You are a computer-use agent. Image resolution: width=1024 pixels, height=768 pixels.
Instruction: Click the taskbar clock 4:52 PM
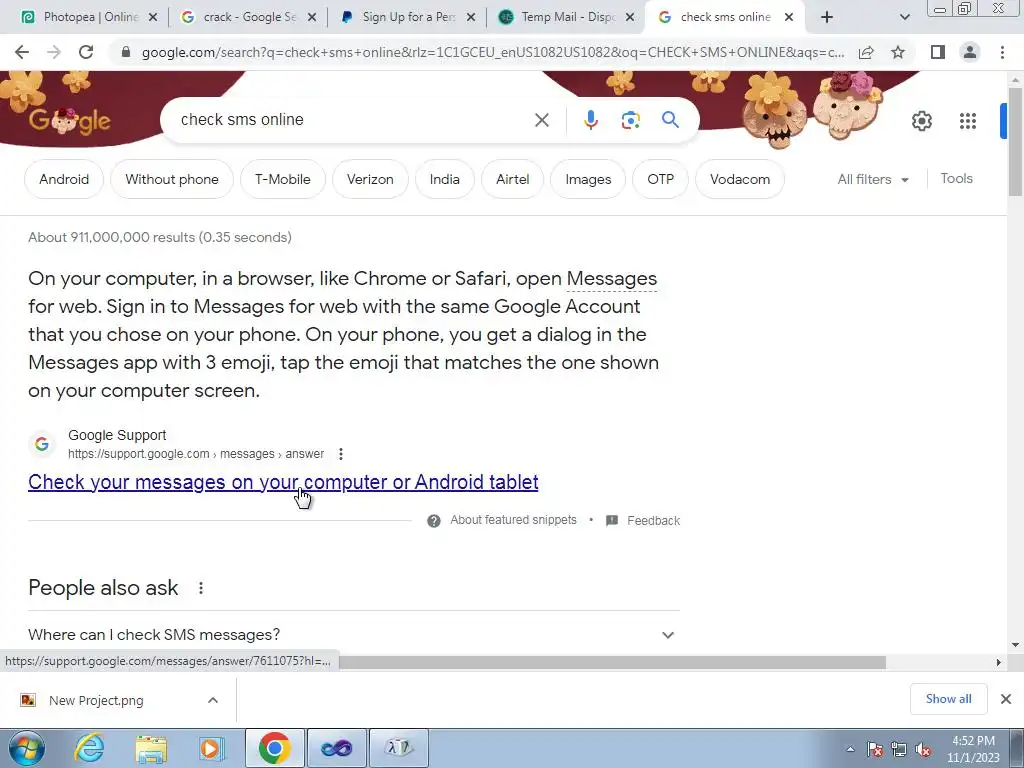973,749
